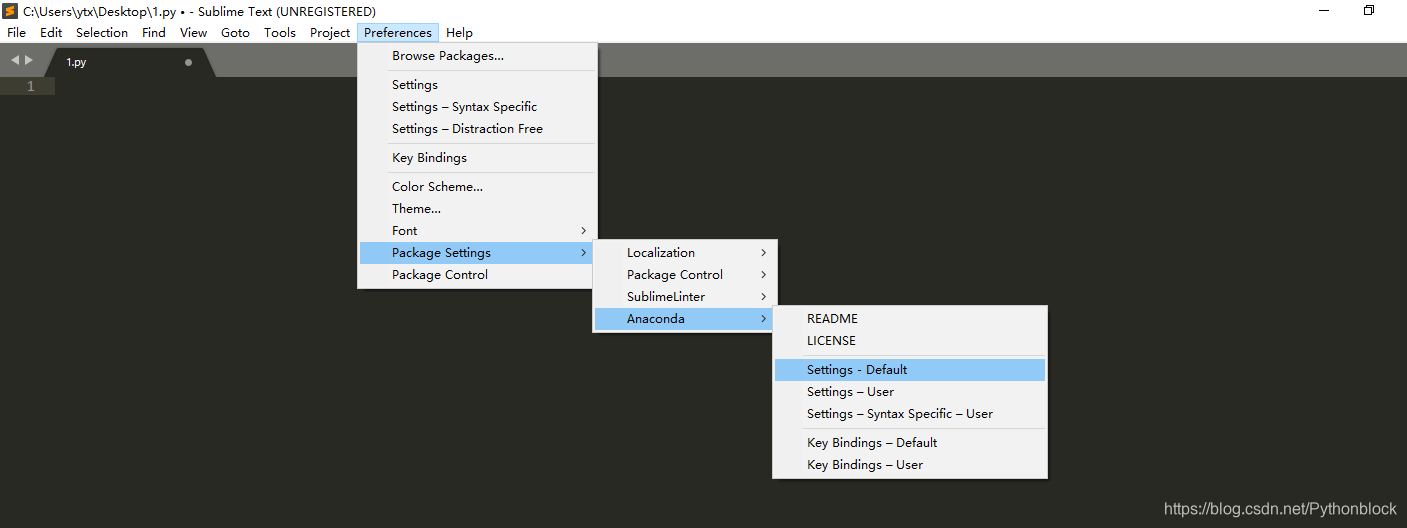Image resolution: width=1407 pixels, height=528 pixels.
Task: Click line number 1 in gutter
Action: point(30,86)
